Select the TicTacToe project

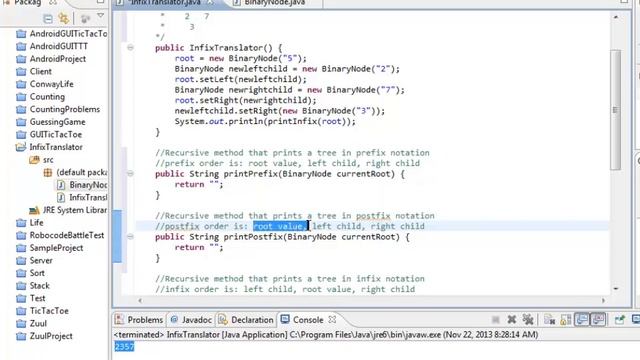point(42,311)
